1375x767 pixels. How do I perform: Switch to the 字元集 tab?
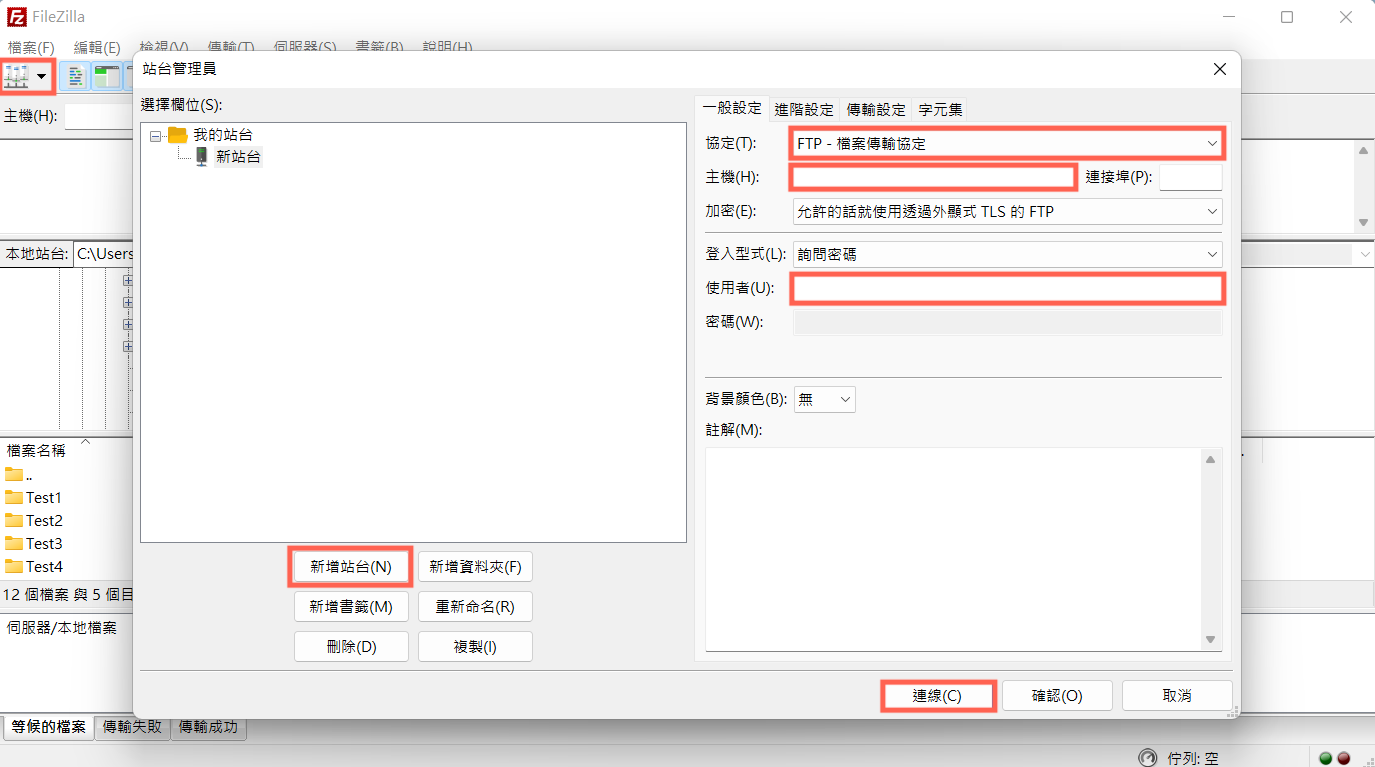pyautogui.click(x=940, y=110)
